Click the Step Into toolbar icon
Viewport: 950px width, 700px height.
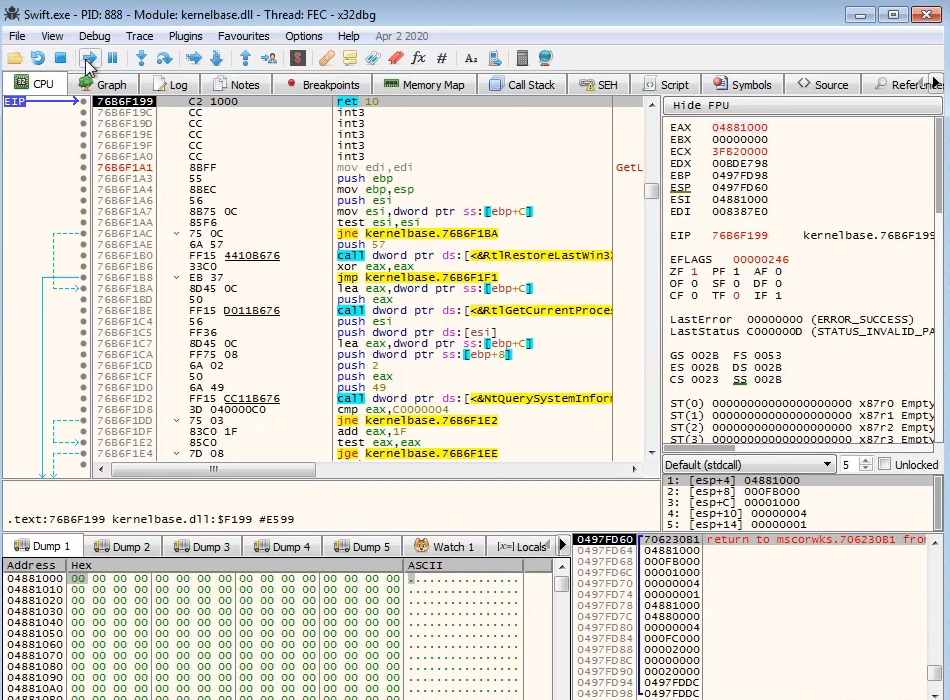pyautogui.click(x=141, y=58)
